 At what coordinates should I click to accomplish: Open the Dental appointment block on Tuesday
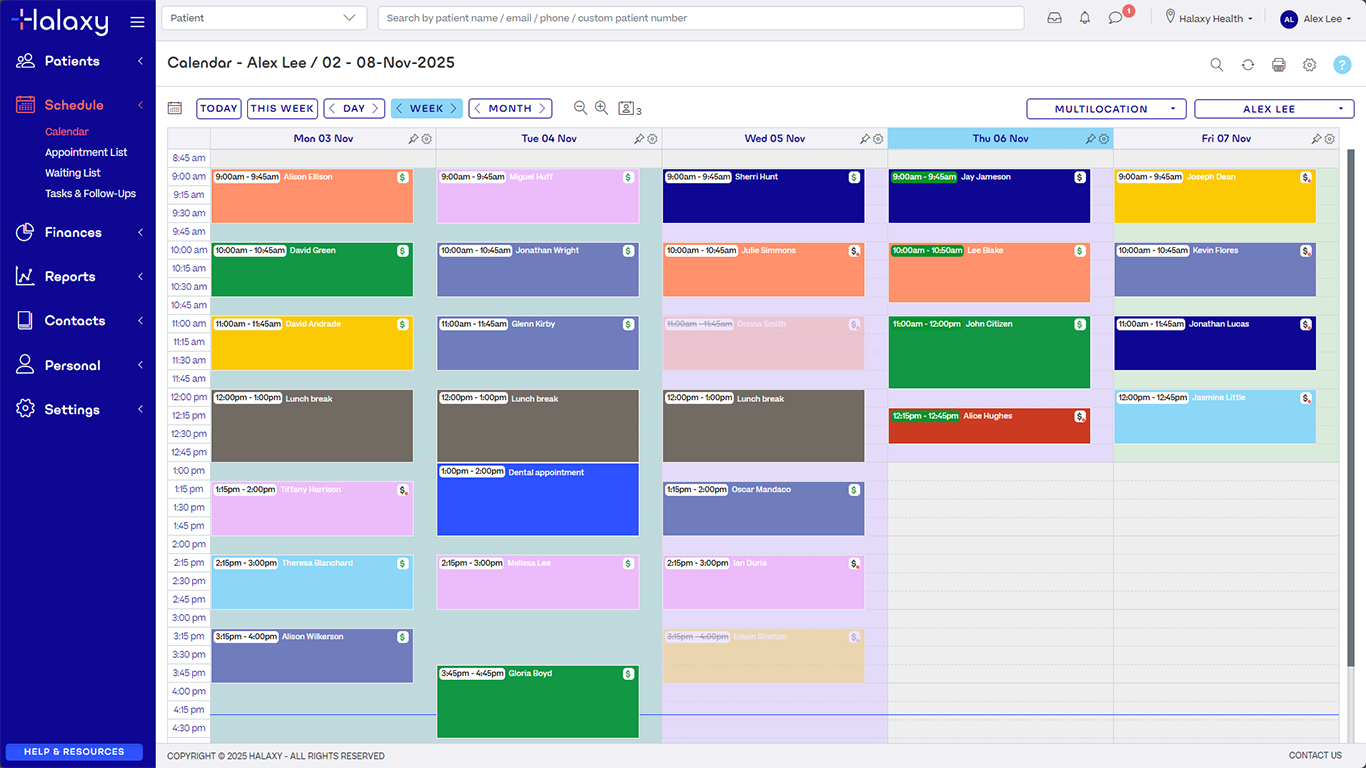pyautogui.click(x=538, y=500)
